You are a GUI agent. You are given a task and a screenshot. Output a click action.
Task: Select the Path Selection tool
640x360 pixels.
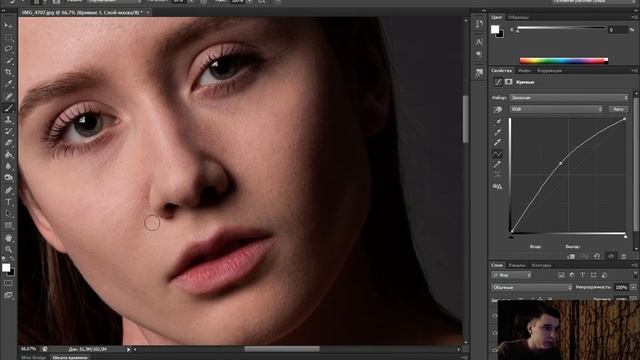(x=8, y=213)
